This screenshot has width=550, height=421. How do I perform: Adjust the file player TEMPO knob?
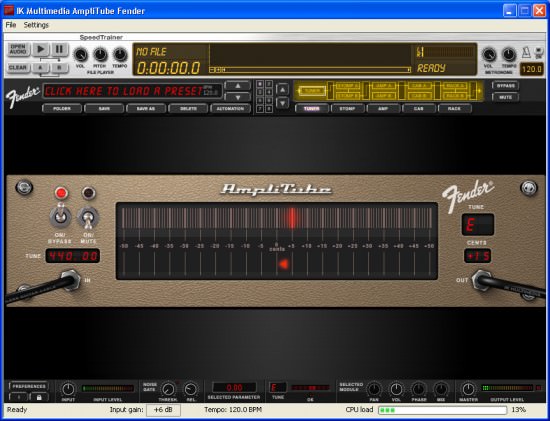[120, 55]
